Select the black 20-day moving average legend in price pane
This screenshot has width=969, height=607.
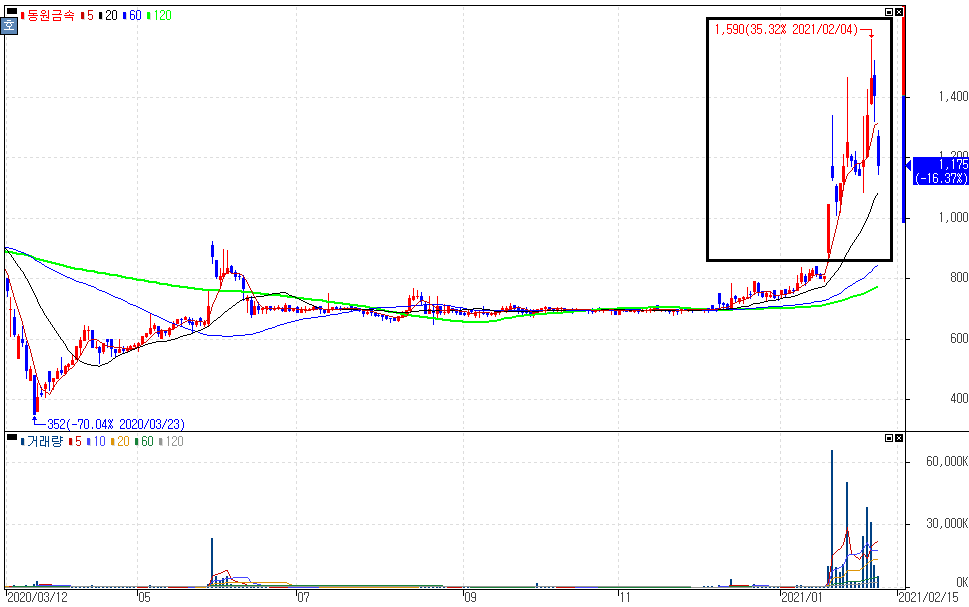pyautogui.click(x=108, y=15)
